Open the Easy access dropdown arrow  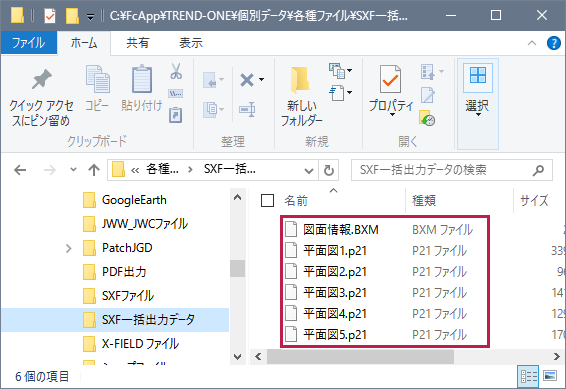349,93
